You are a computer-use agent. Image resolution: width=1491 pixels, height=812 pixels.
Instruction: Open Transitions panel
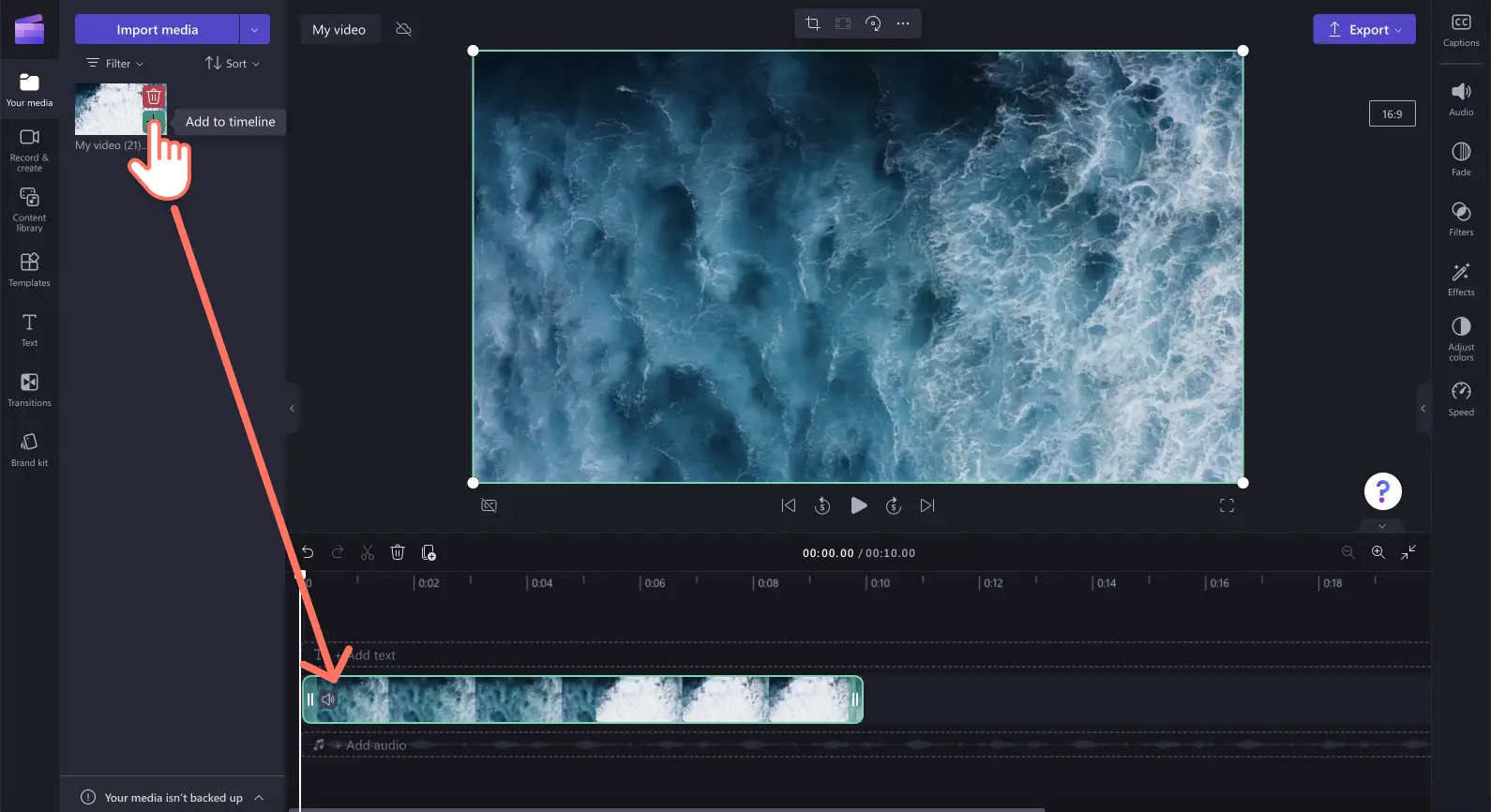pos(29,389)
